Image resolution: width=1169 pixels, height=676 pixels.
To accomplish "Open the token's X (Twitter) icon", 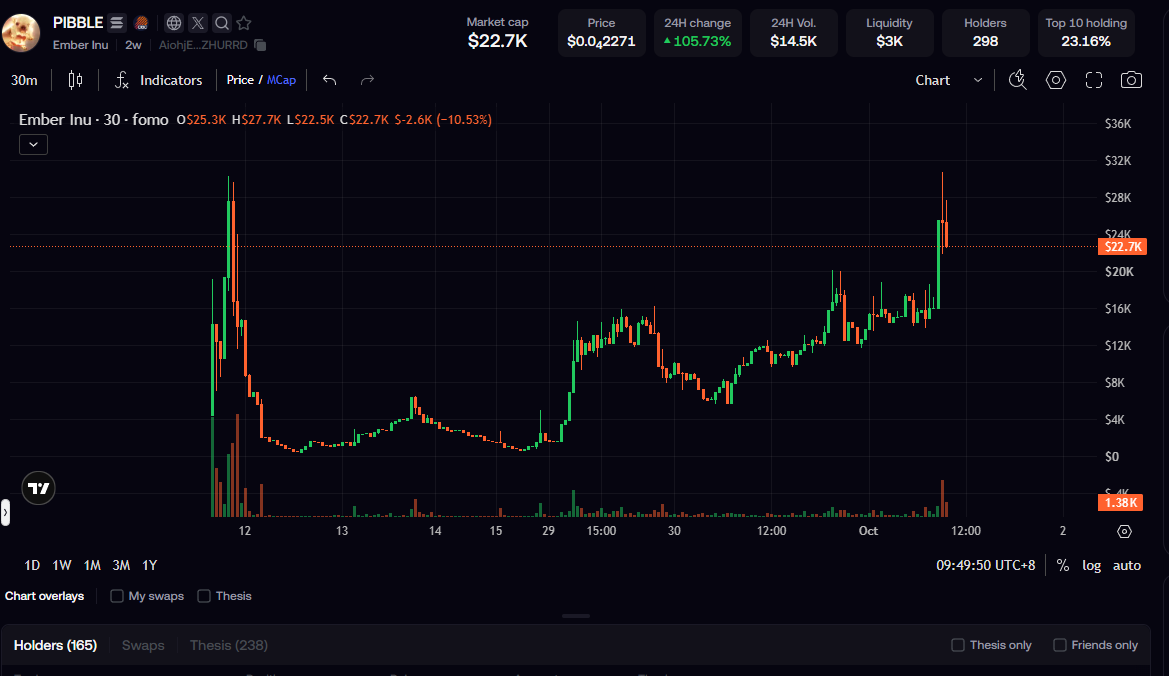I will coord(198,23).
